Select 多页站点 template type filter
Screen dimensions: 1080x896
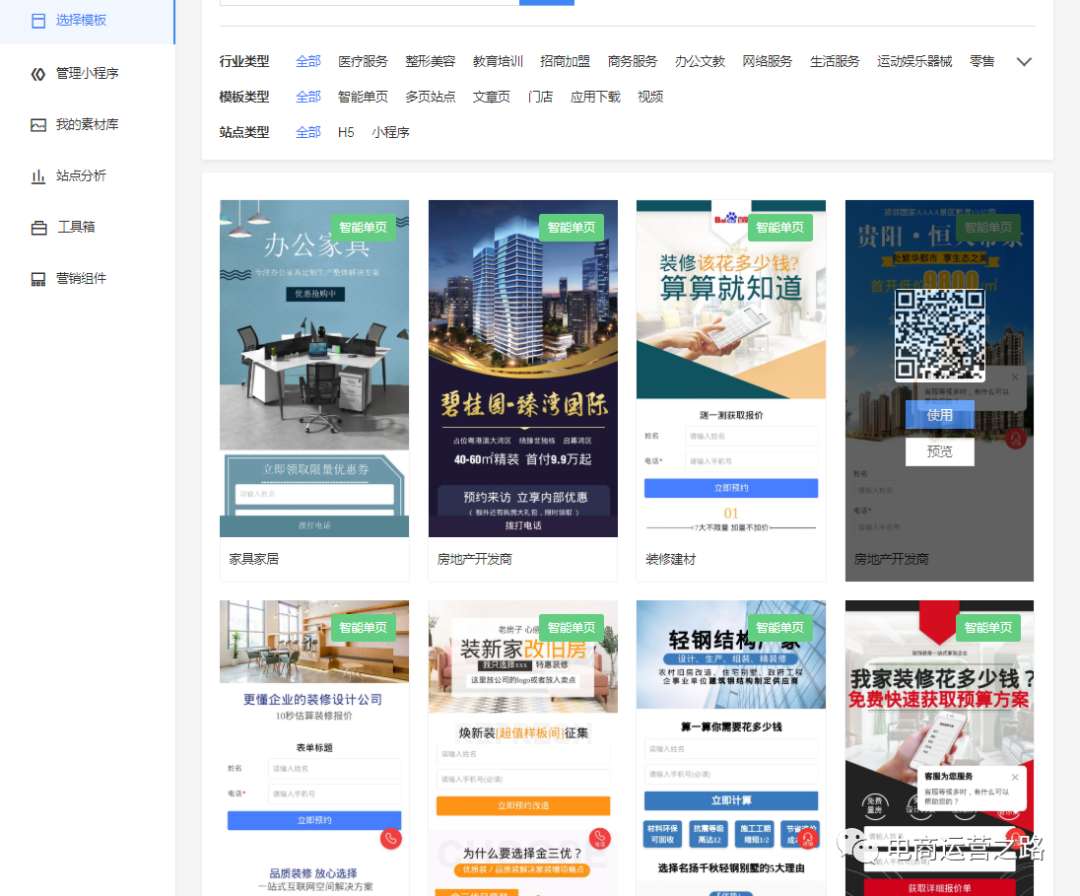(x=430, y=97)
